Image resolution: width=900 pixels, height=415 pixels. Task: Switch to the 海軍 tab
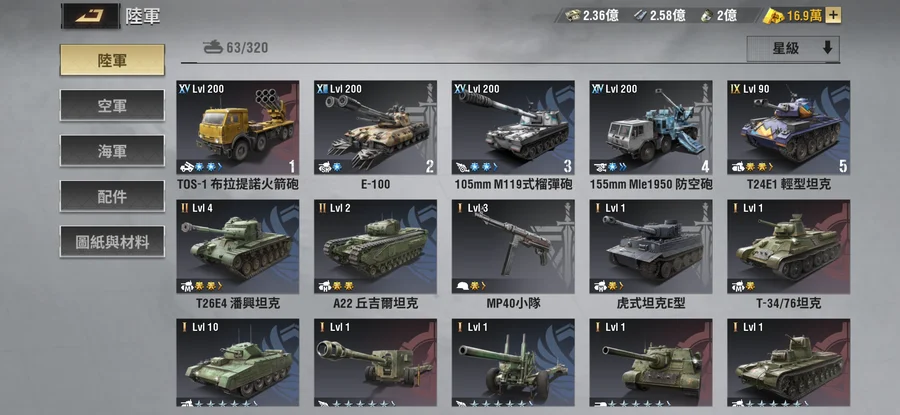(x=112, y=151)
